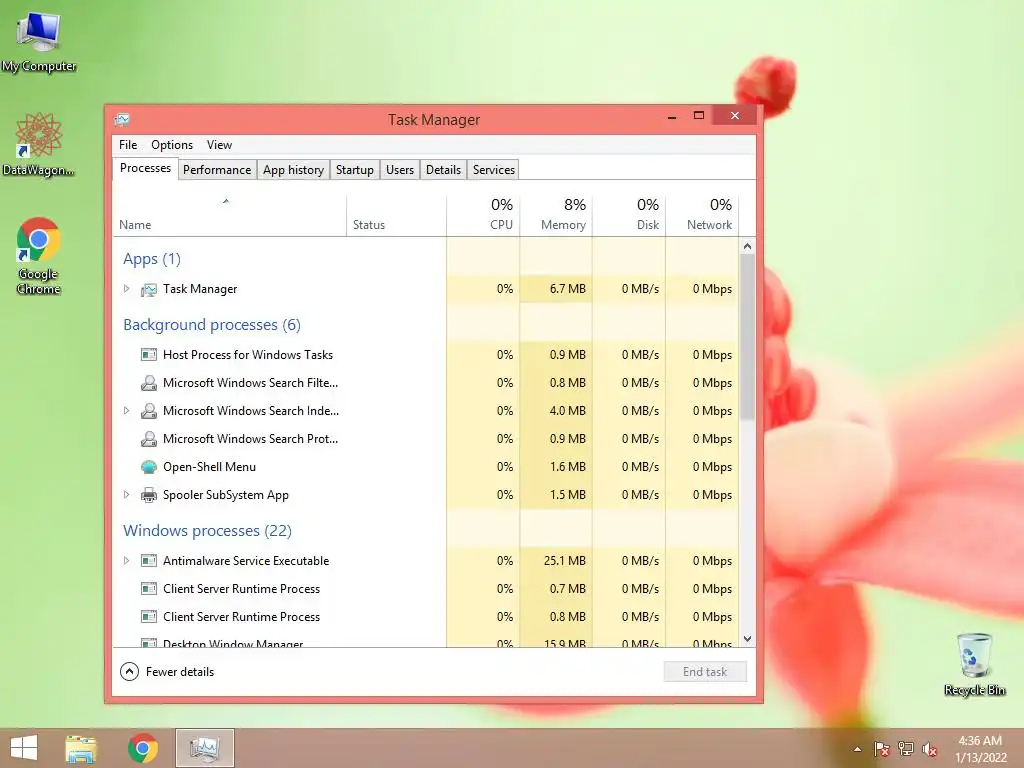
Task: Click the first Client Server Runtime Process icon
Action: coord(149,588)
